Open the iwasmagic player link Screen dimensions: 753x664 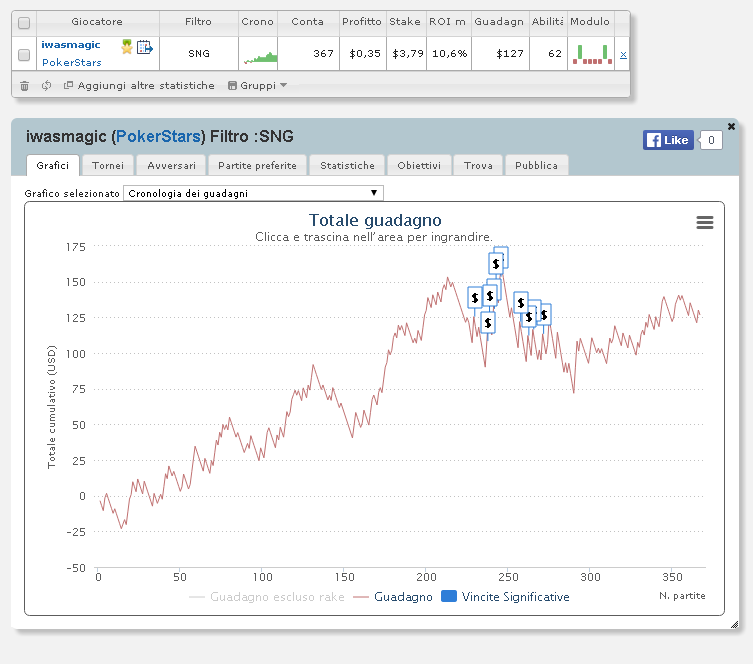point(71,45)
